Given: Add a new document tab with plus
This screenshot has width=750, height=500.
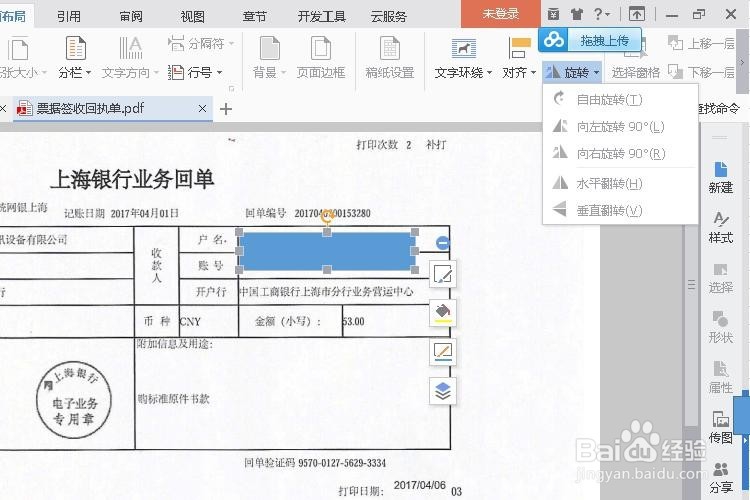Looking at the screenshot, I should click(226, 109).
